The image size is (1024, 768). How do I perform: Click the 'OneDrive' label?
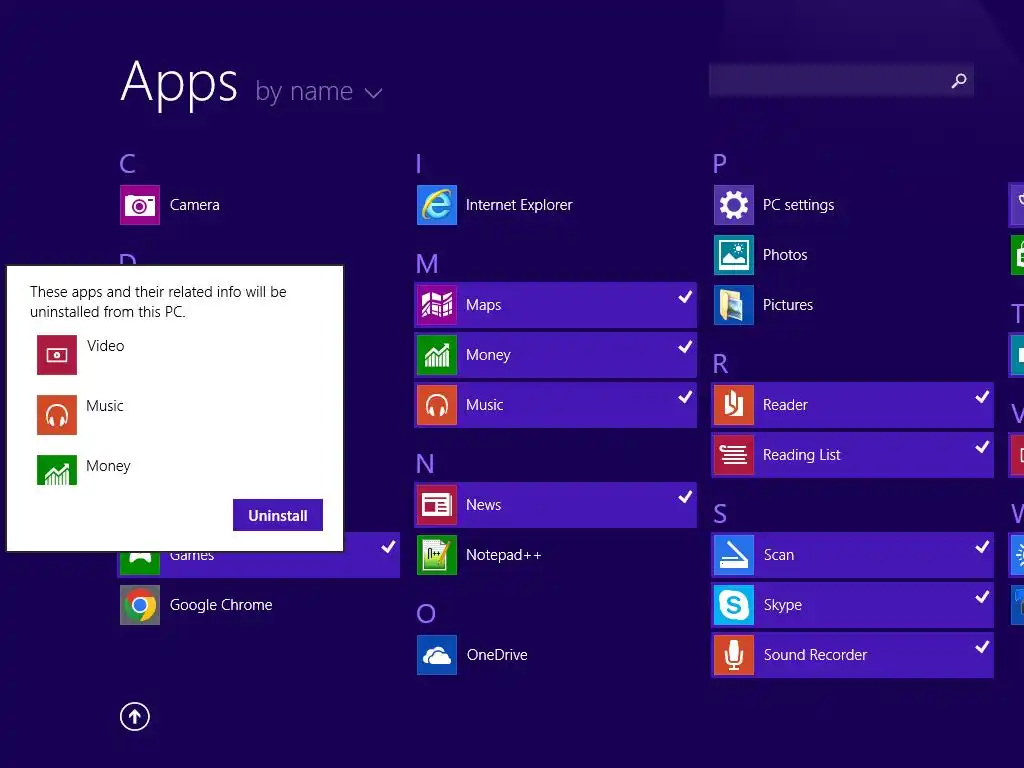[x=497, y=655]
